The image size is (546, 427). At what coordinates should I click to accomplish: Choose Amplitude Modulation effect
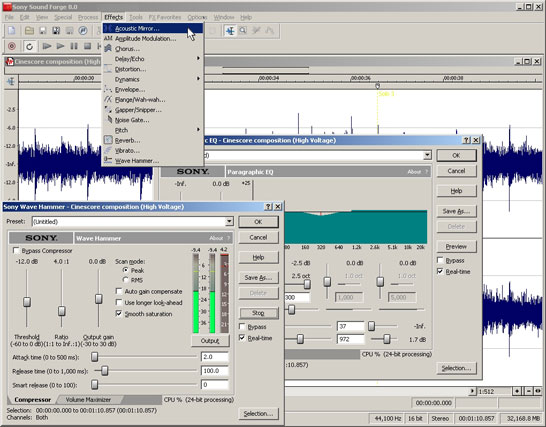[153, 39]
